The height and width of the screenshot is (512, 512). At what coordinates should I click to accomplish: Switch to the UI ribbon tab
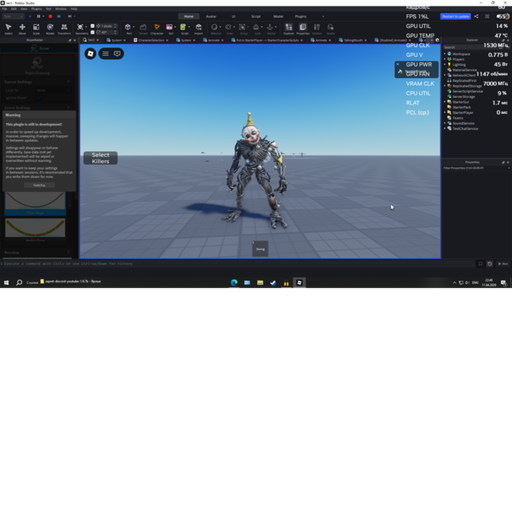233,16
